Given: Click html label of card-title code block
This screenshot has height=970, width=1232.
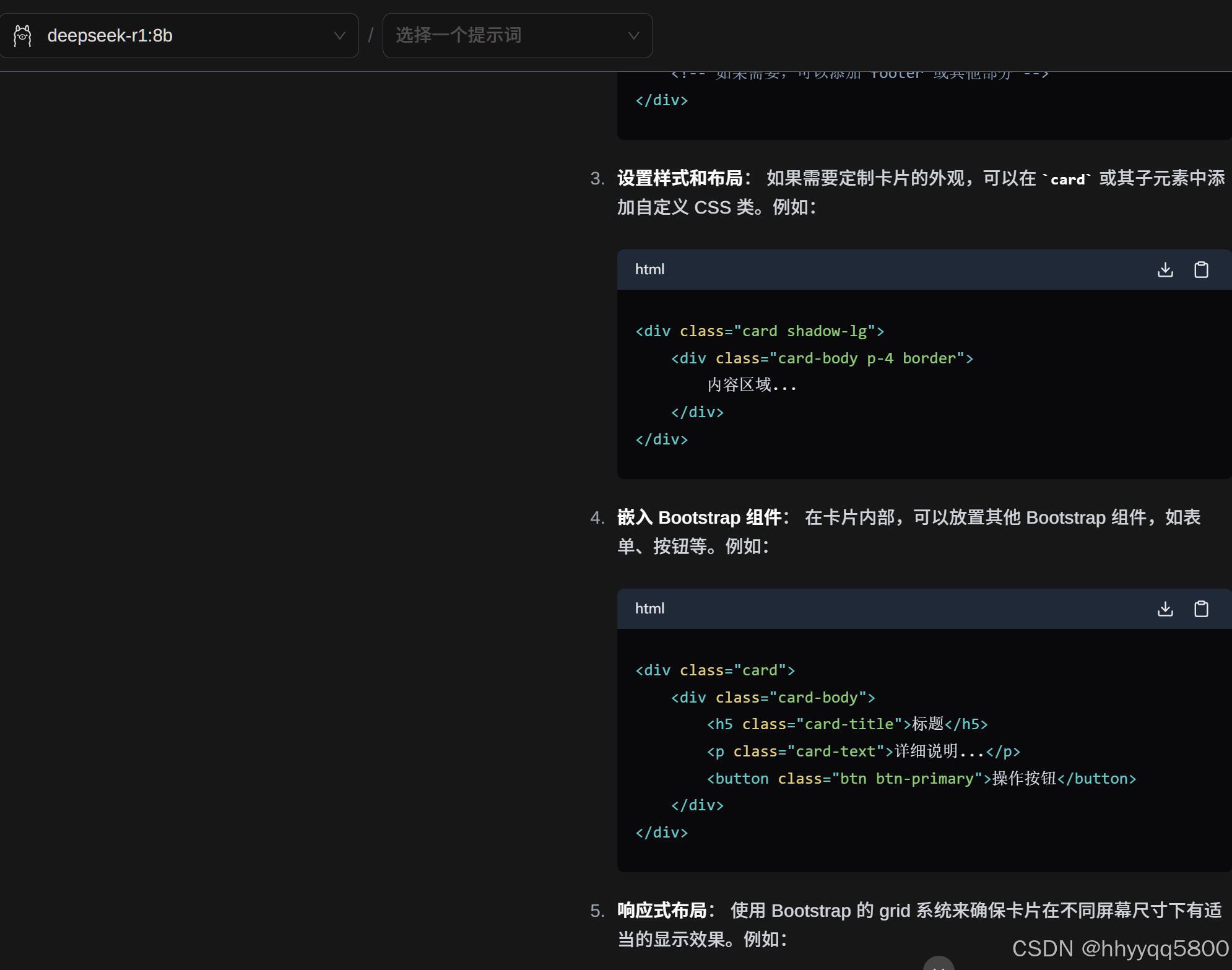Looking at the screenshot, I should [649, 609].
